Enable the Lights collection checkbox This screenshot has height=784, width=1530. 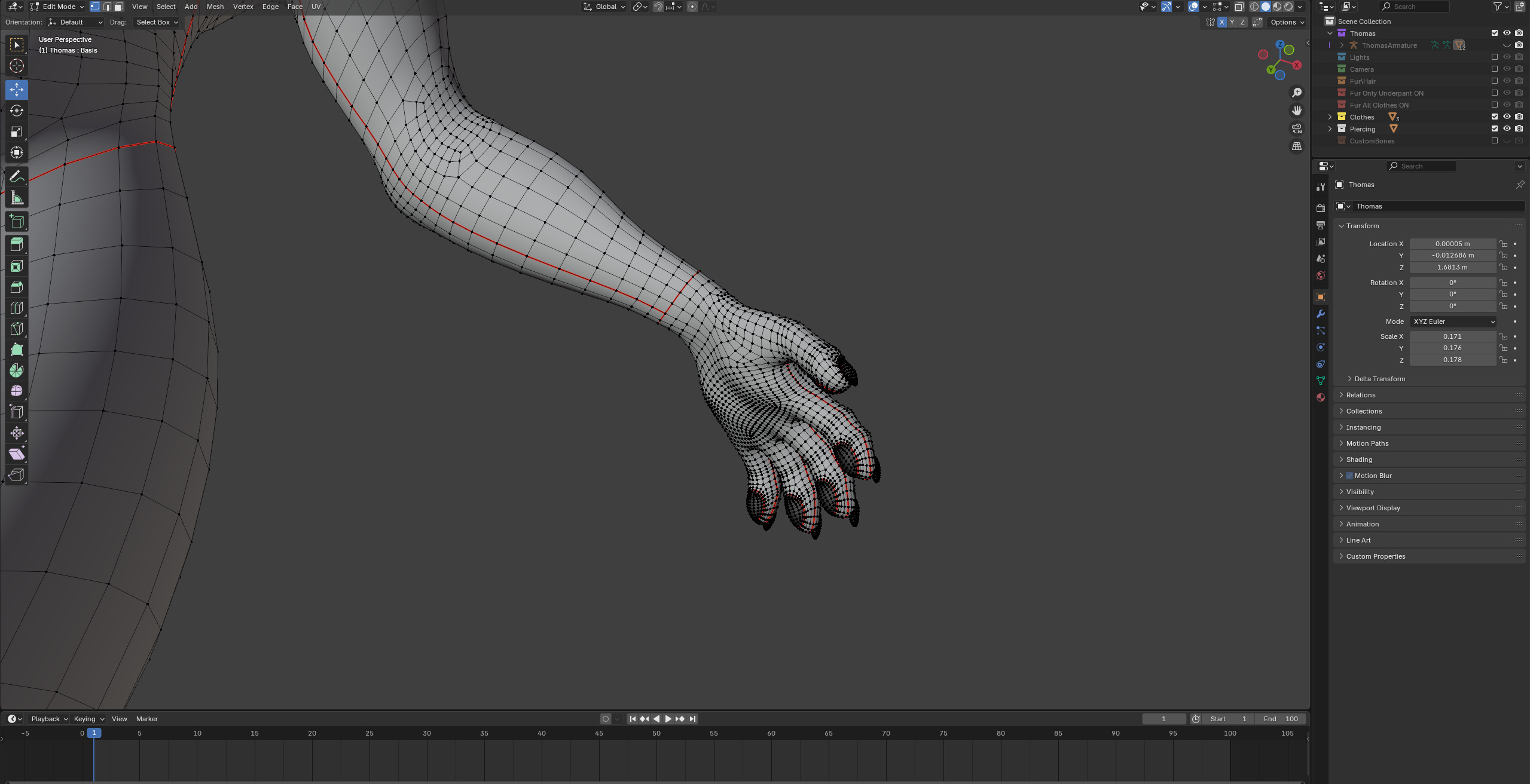1495,57
